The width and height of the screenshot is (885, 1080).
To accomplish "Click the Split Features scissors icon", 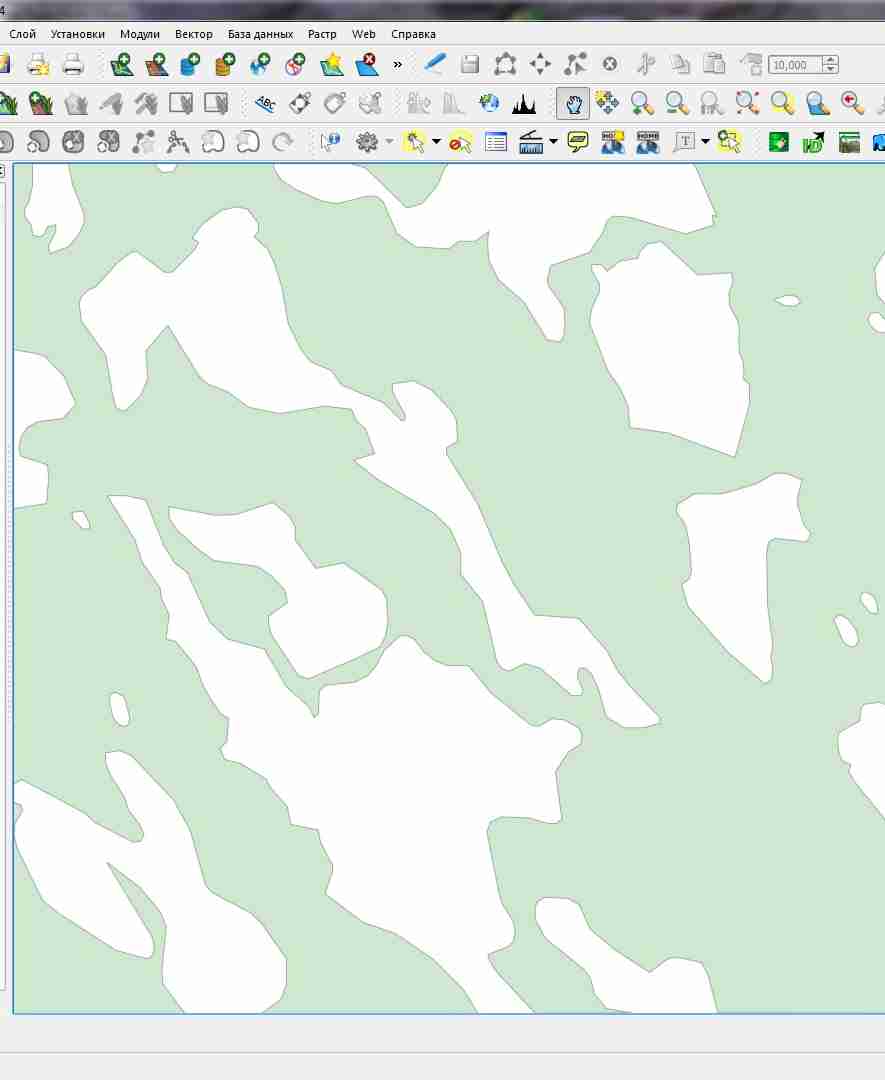I will point(178,143).
